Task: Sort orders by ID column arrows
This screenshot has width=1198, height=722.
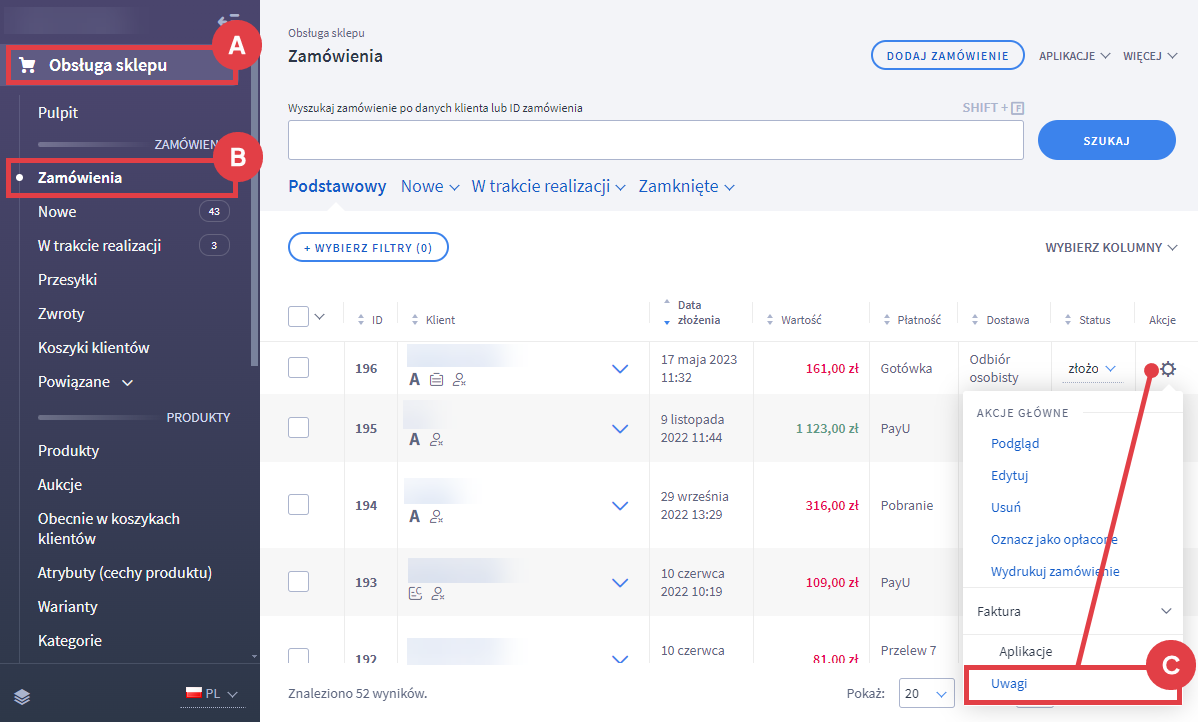Action: point(361,320)
